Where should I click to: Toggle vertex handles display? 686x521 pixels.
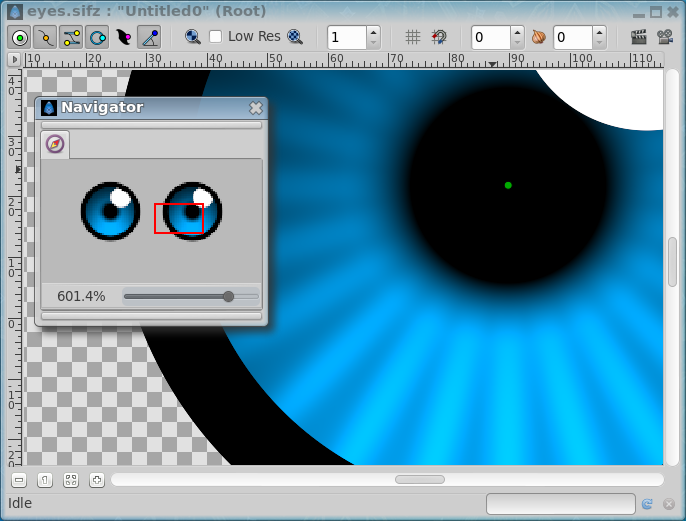pyautogui.click(x=46, y=37)
